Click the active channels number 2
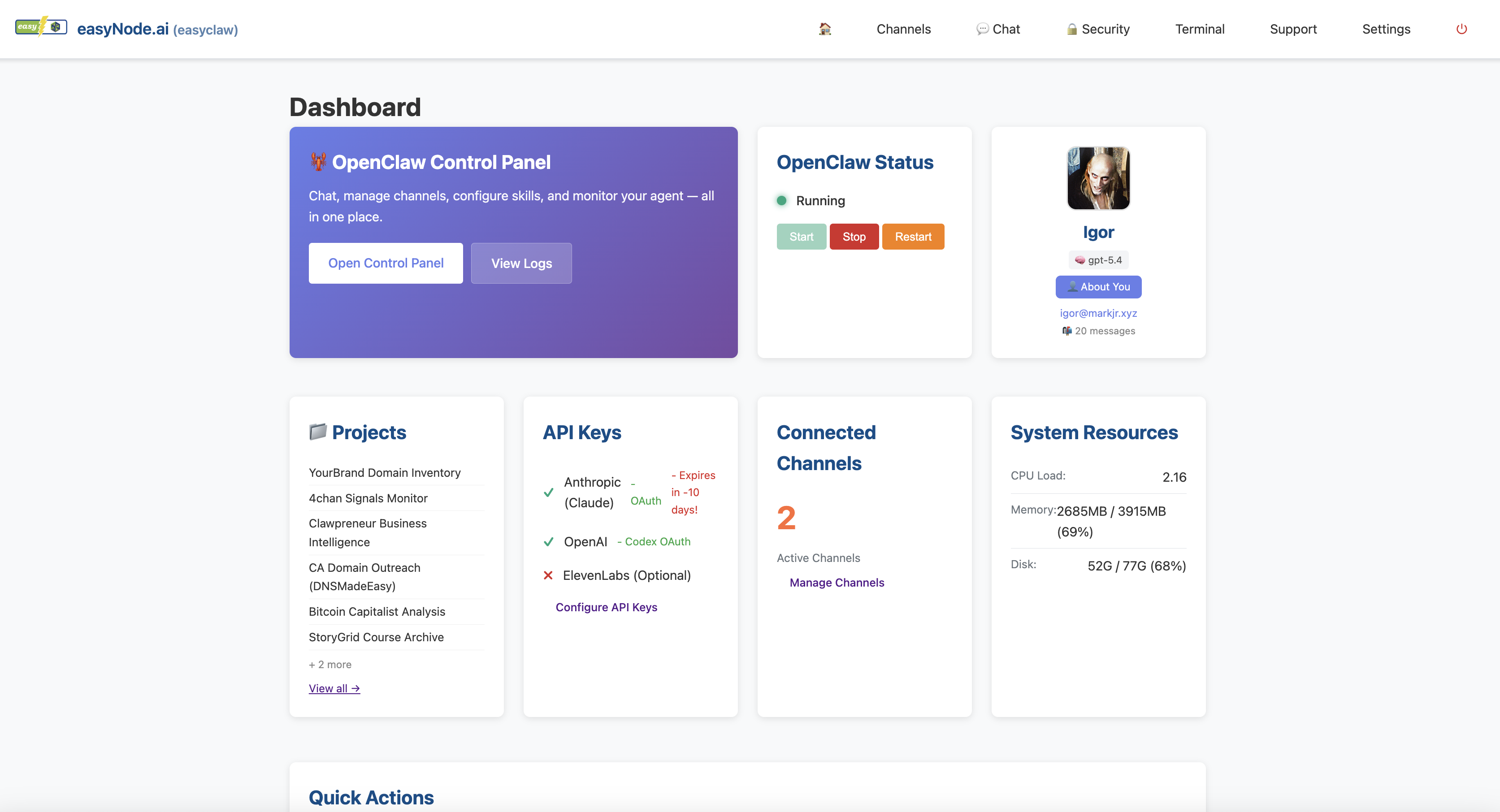 point(786,518)
